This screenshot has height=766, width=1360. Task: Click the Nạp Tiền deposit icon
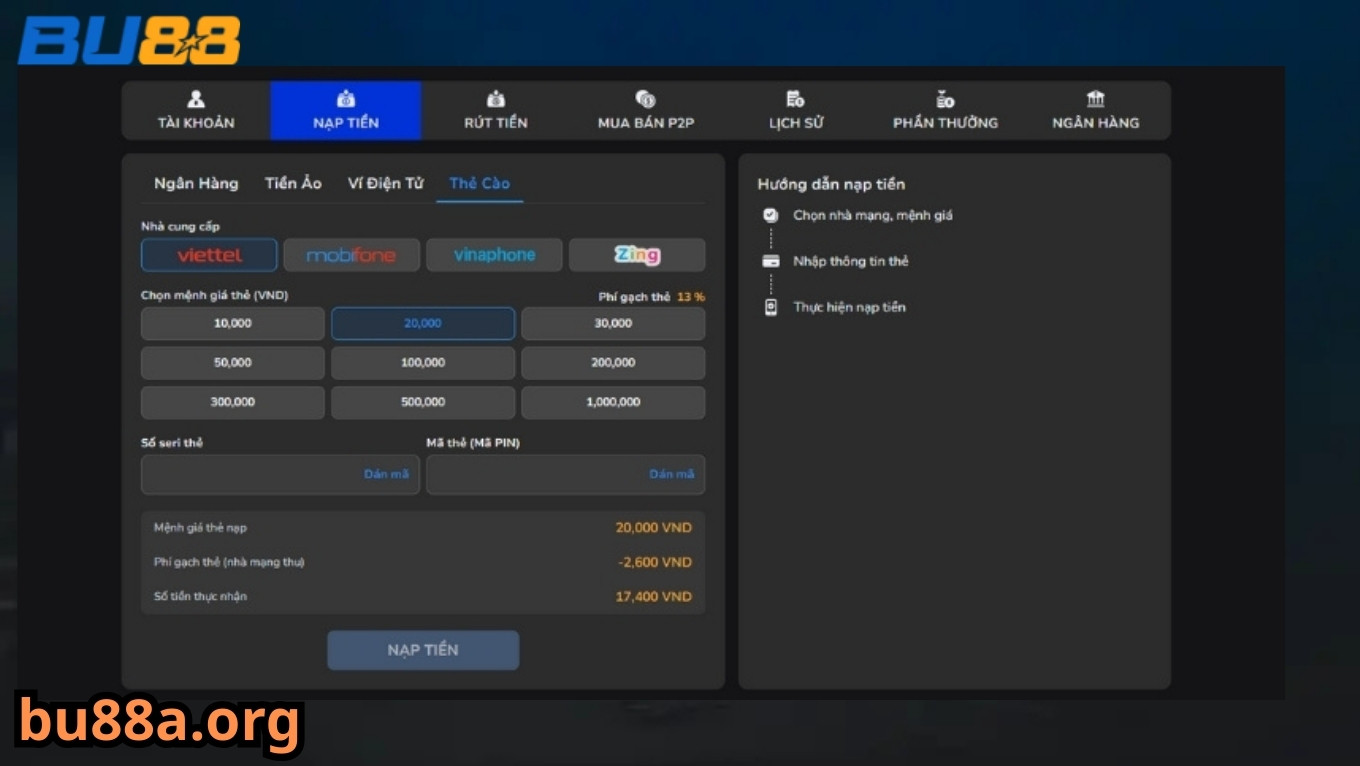346,100
